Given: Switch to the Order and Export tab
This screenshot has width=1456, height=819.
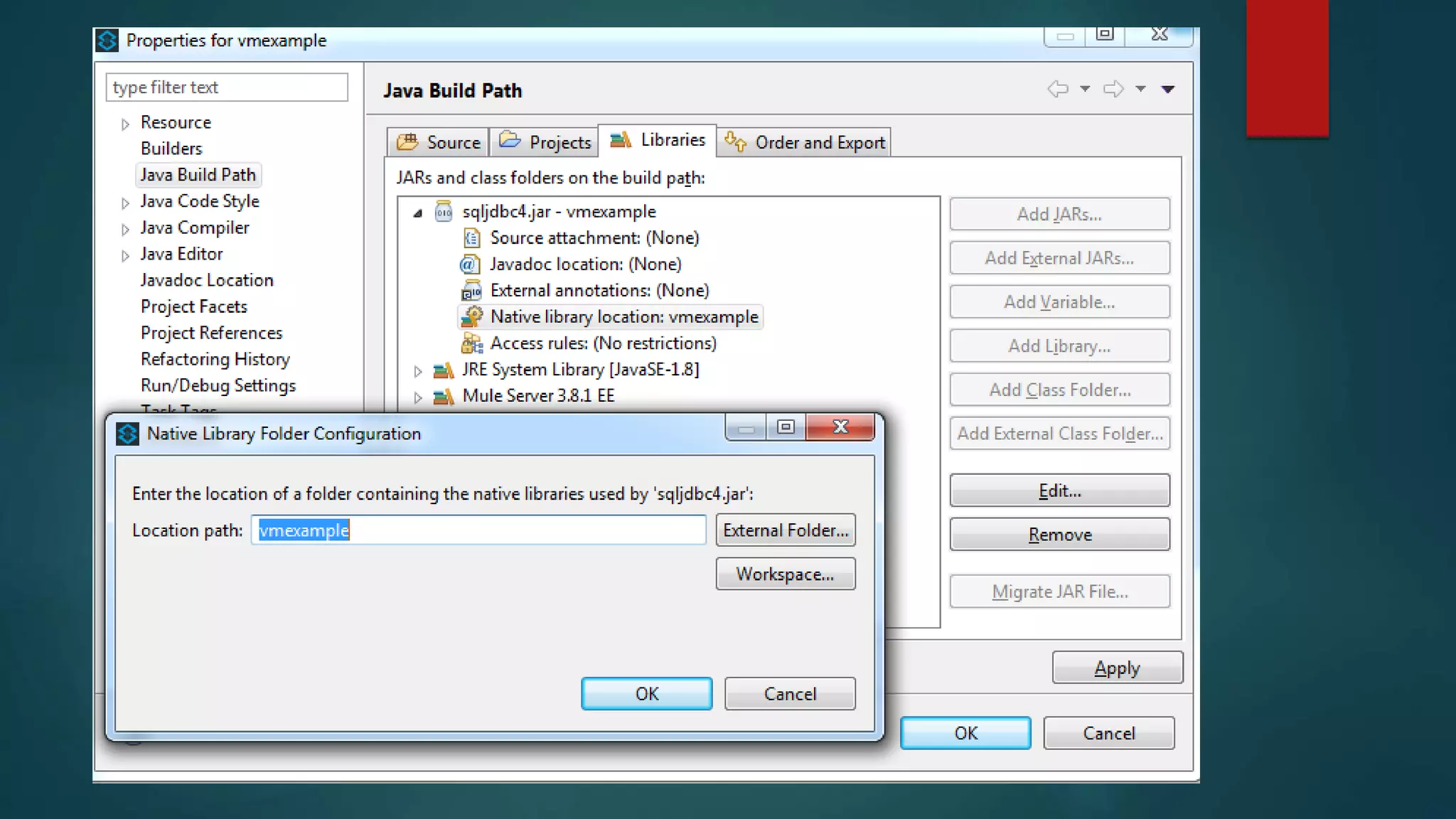Looking at the screenshot, I should (805, 142).
